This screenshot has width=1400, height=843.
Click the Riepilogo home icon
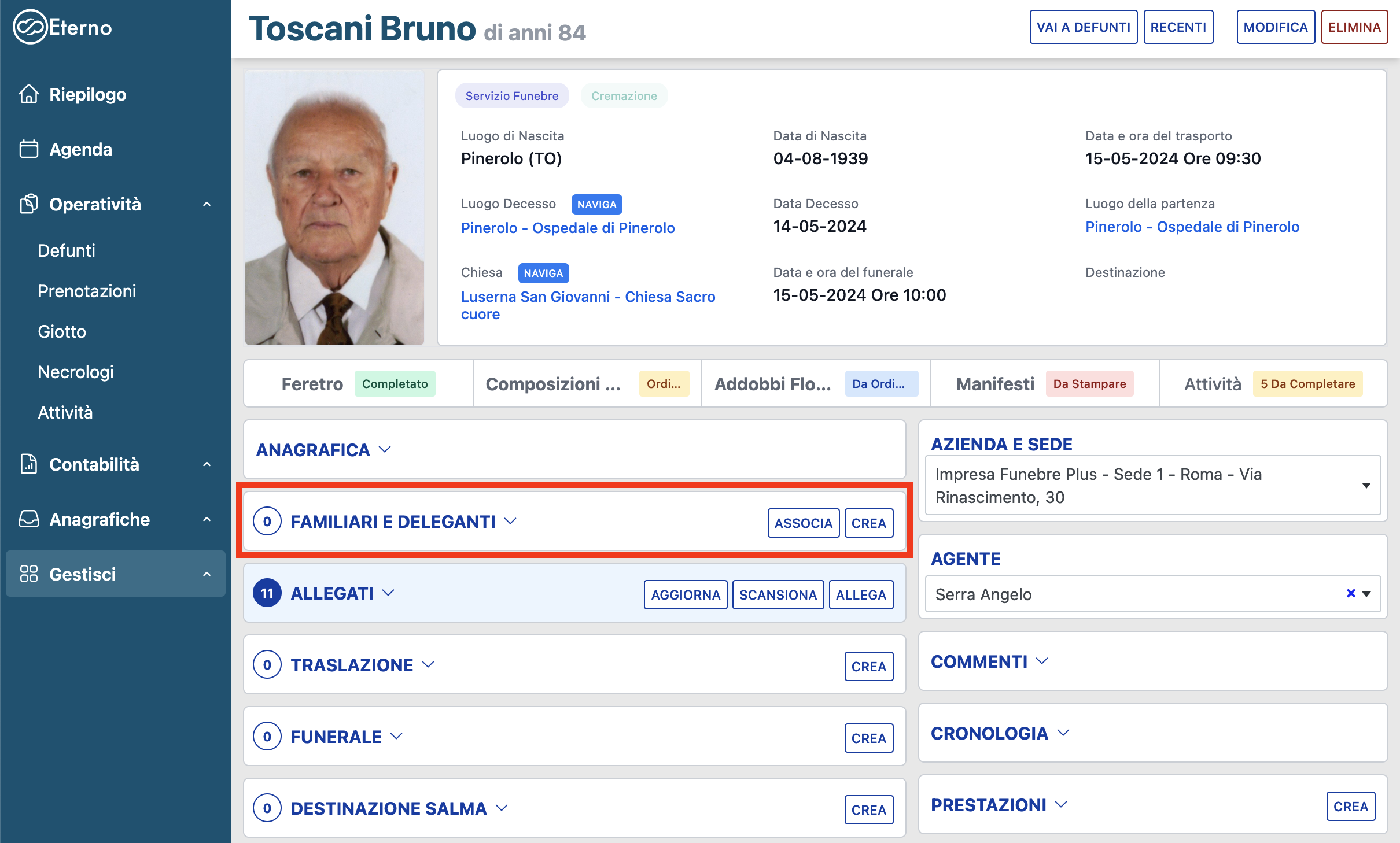pos(28,94)
